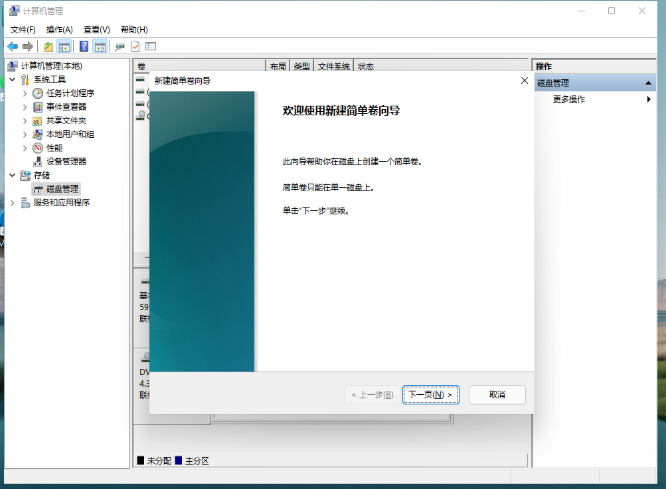Click the red checkmark toolbar icon
This screenshot has width=666, height=489.
click(135, 46)
